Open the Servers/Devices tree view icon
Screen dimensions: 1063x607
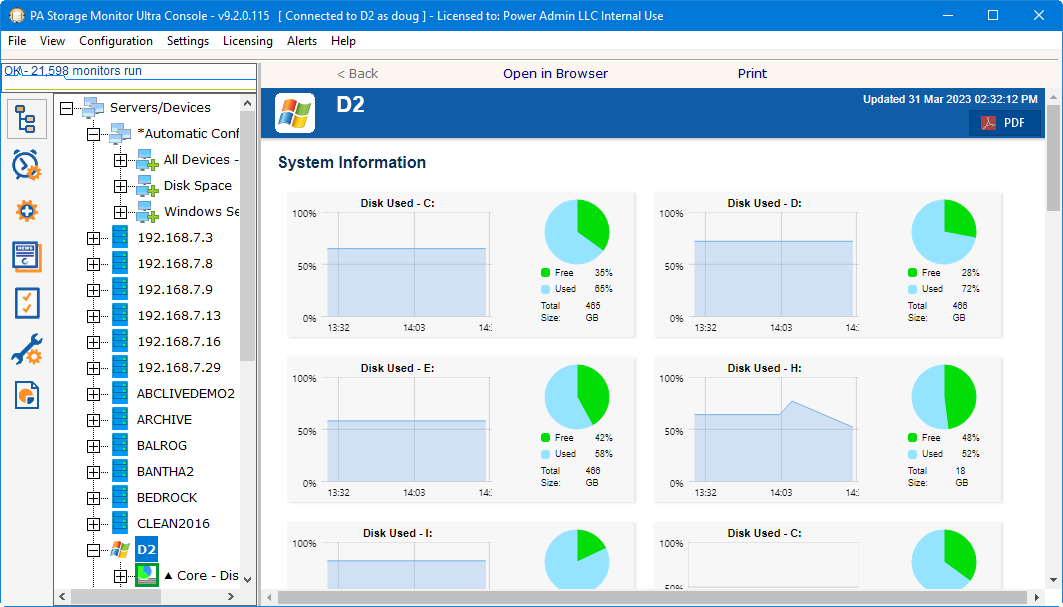point(26,119)
